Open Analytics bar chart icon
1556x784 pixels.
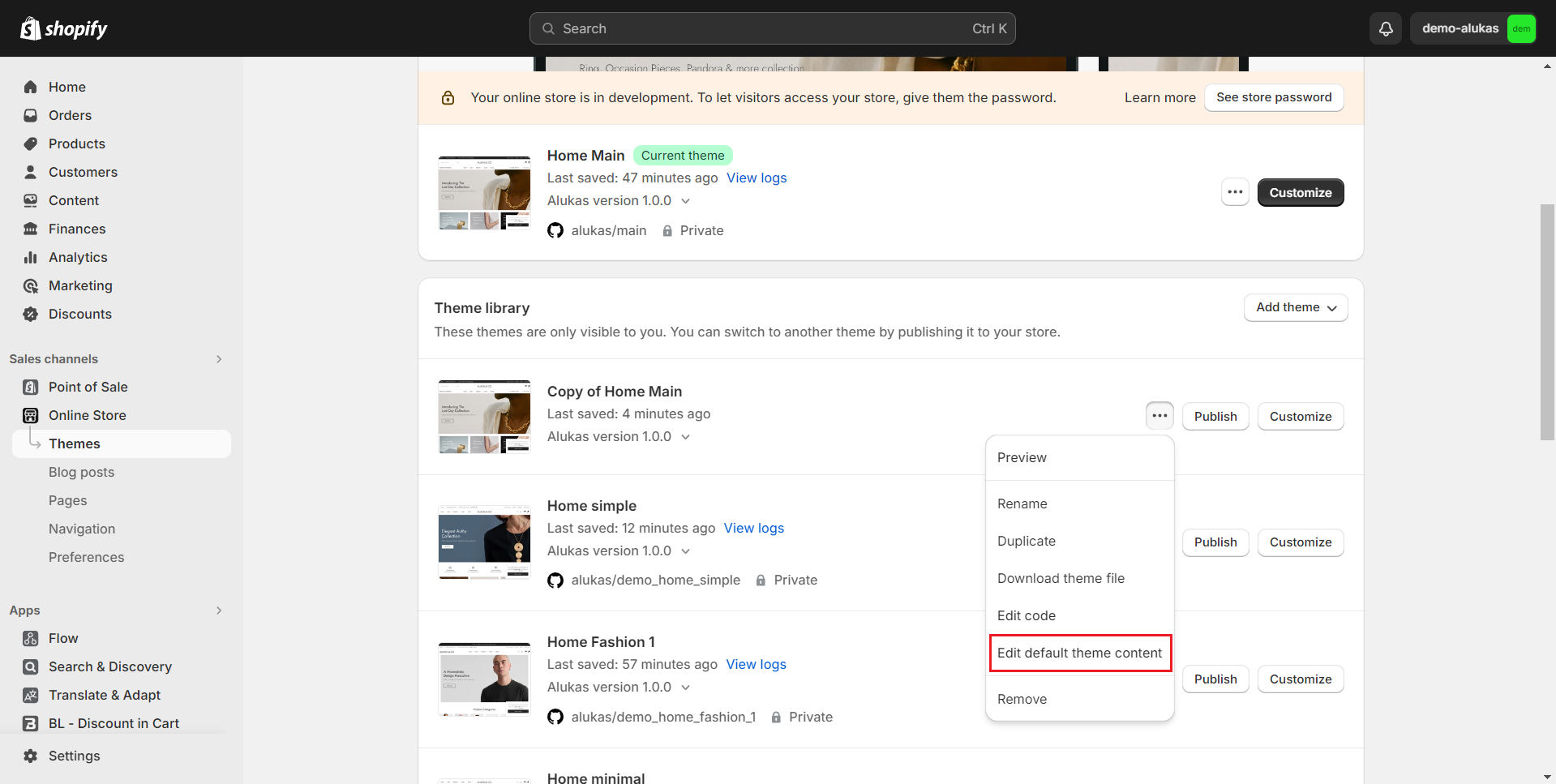31,257
